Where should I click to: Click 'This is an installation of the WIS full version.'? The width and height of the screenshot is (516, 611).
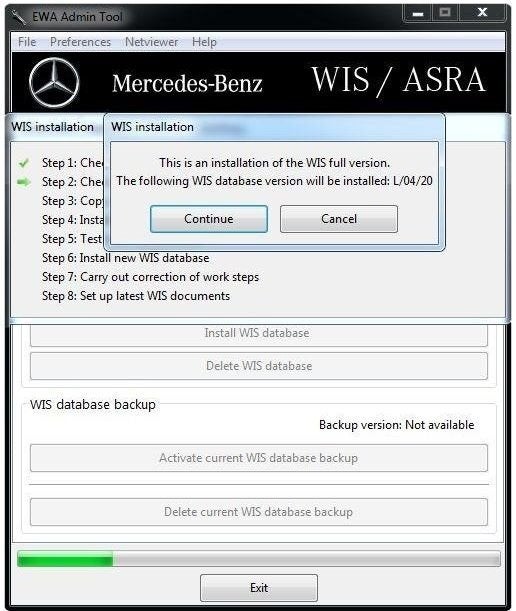(x=274, y=162)
